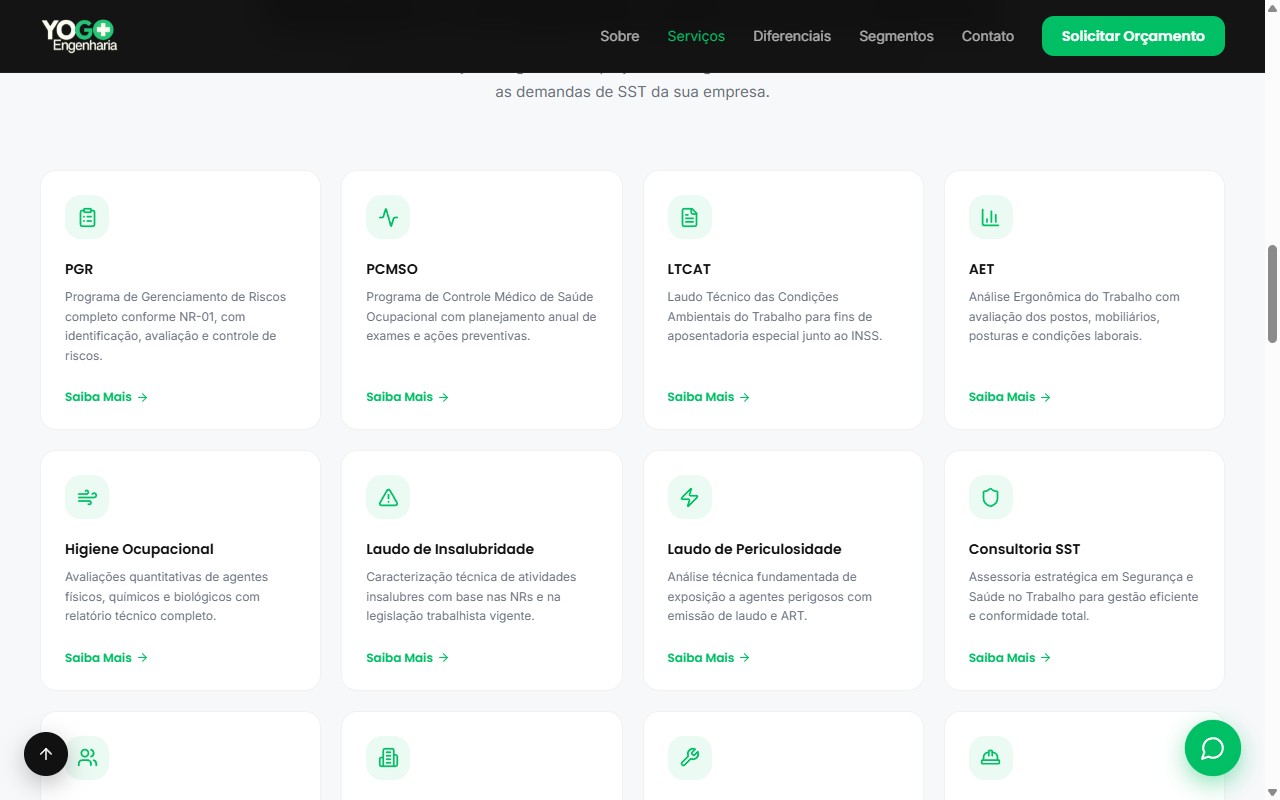Click the PCMSO card title
The width and height of the screenshot is (1280, 800).
coord(392,269)
